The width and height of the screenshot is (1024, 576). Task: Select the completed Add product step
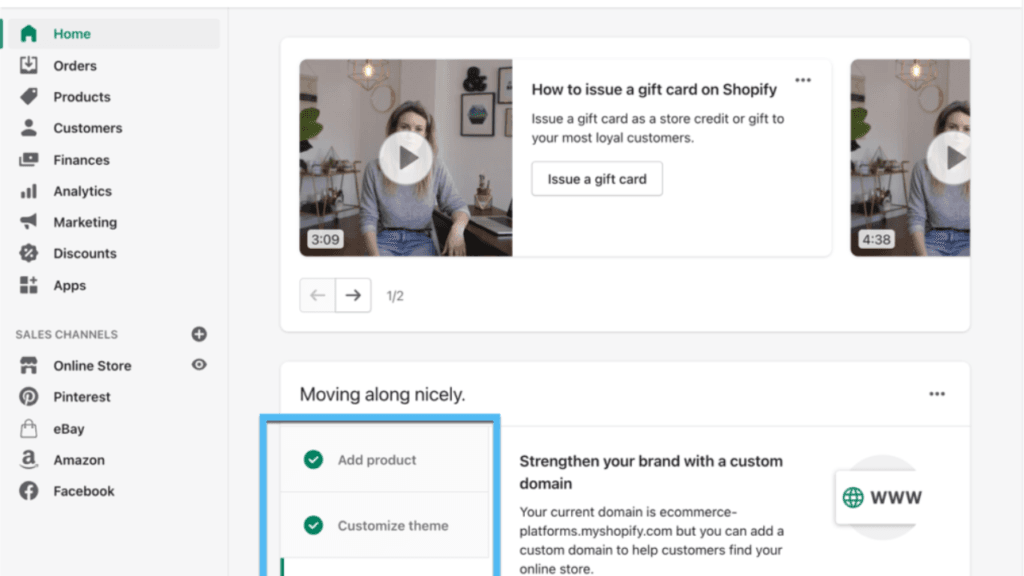pos(385,460)
